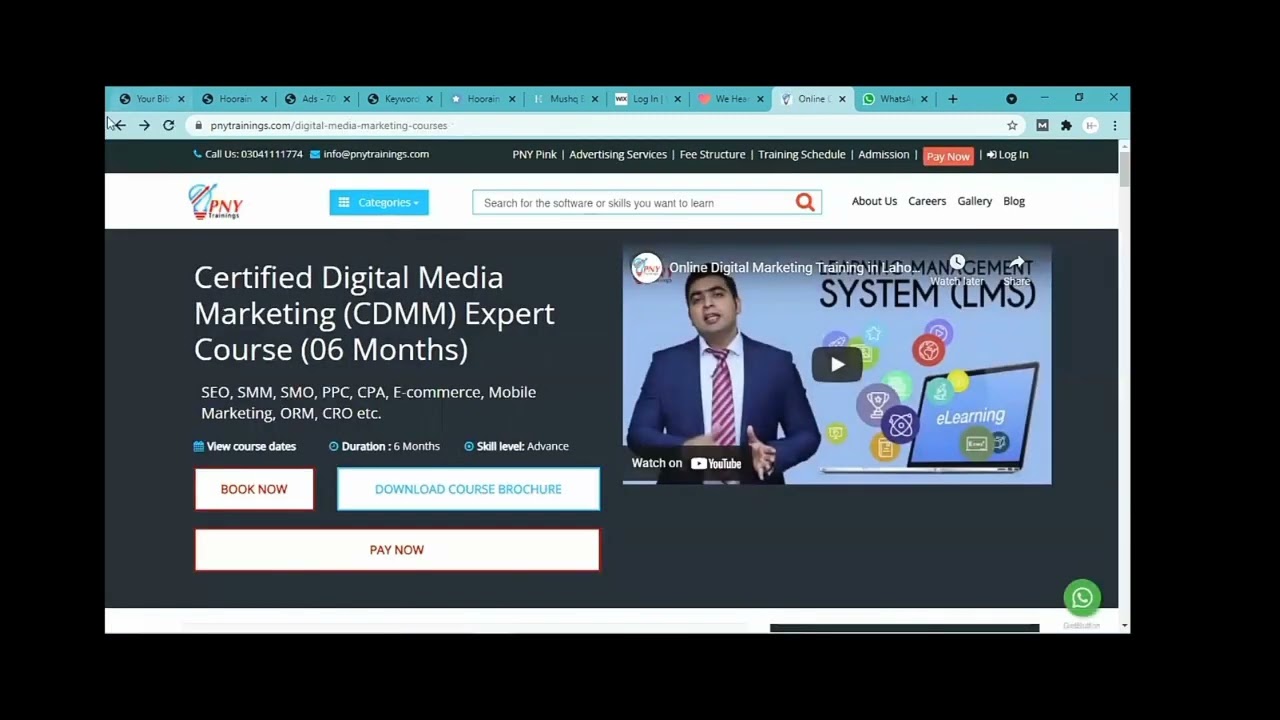Switch to the Keyword tab

coord(398,99)
